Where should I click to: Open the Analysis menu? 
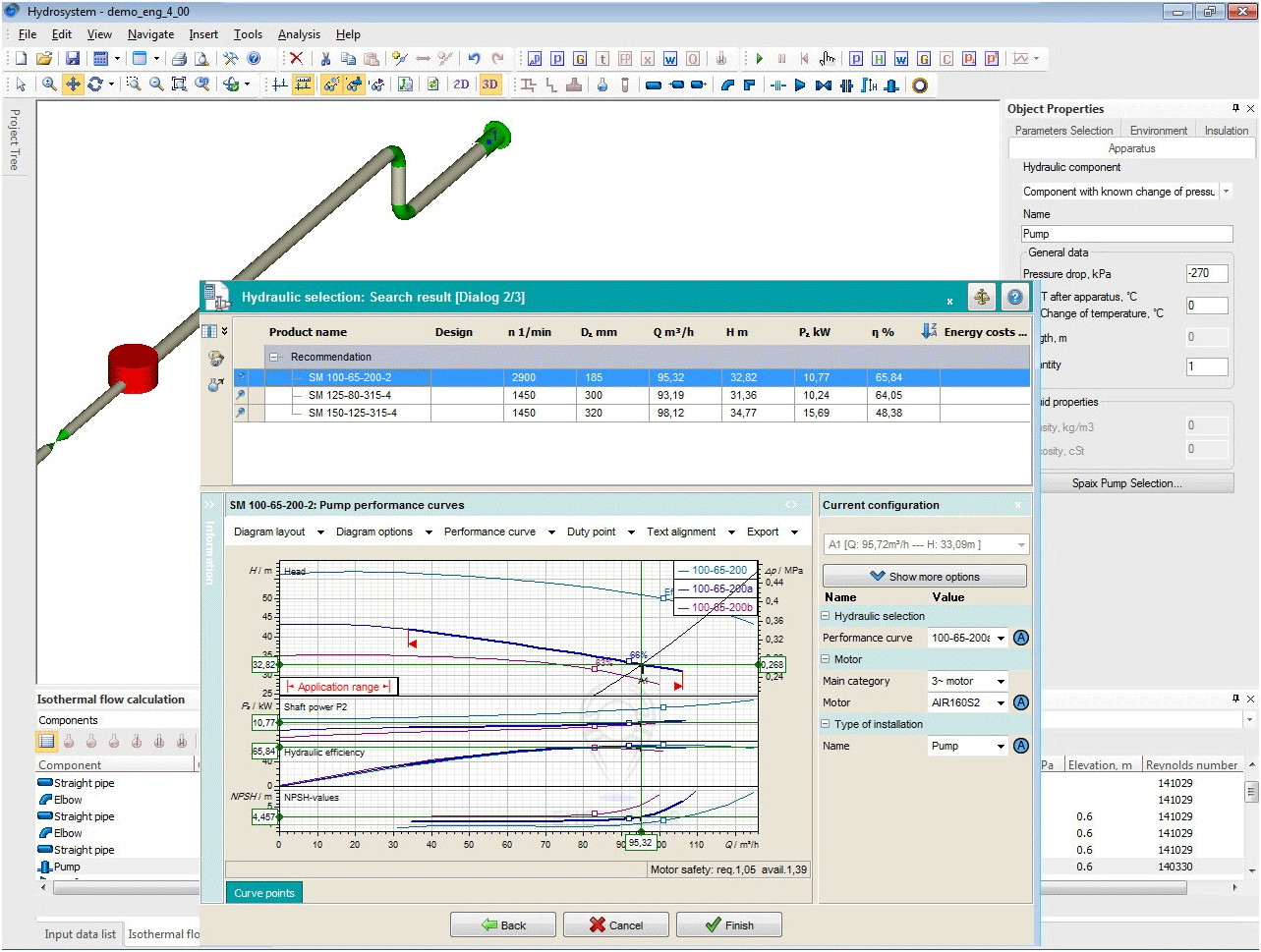pos(299,34)
